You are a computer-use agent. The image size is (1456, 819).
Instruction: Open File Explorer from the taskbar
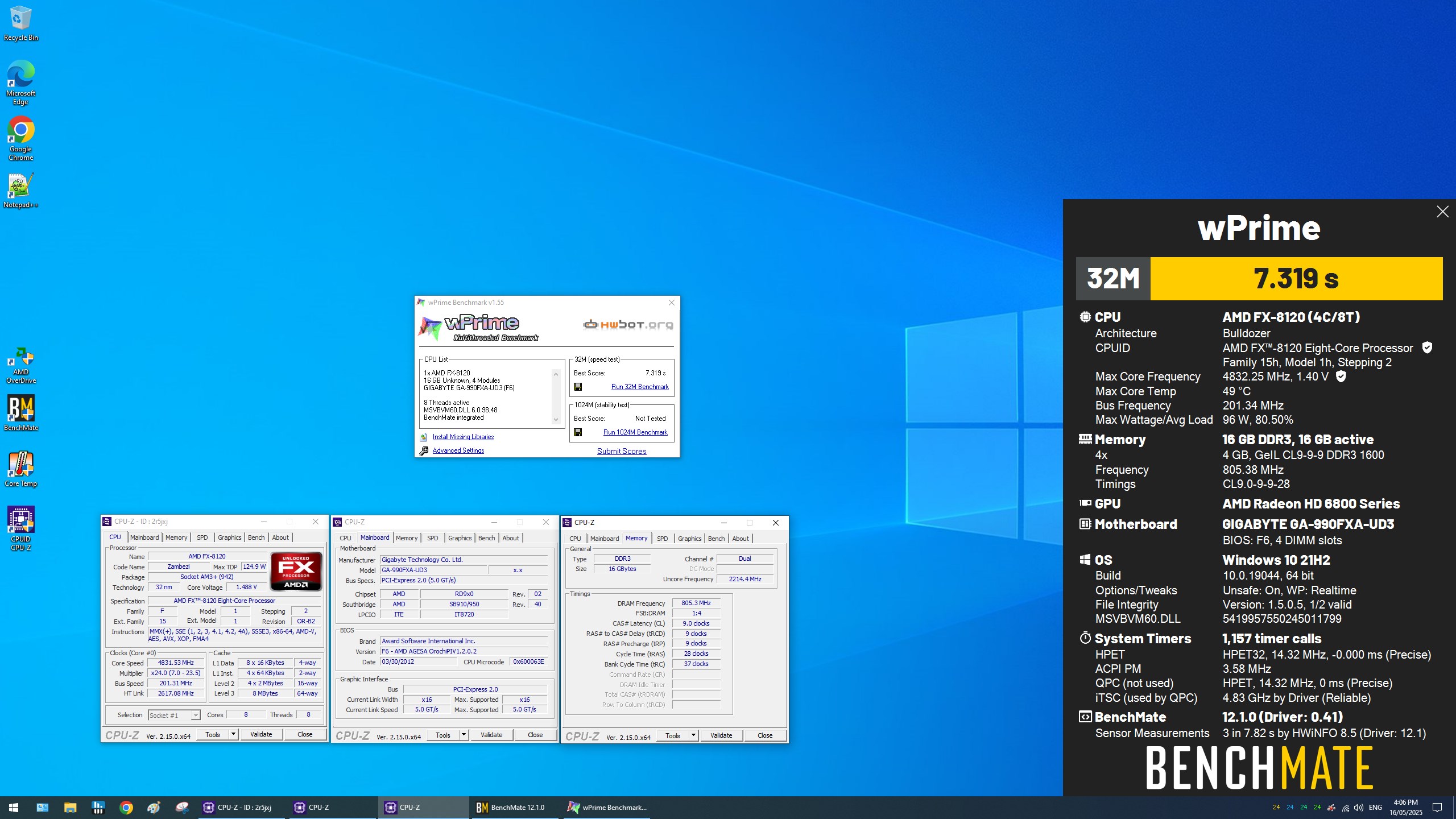coord(70,807)
